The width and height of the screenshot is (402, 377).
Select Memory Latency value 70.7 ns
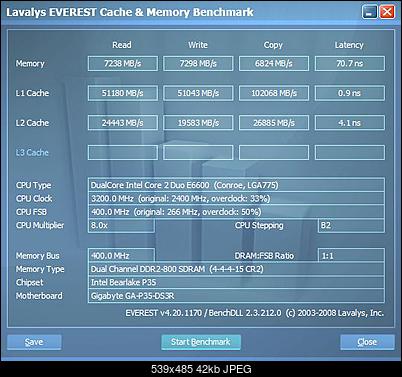(350, 63)
